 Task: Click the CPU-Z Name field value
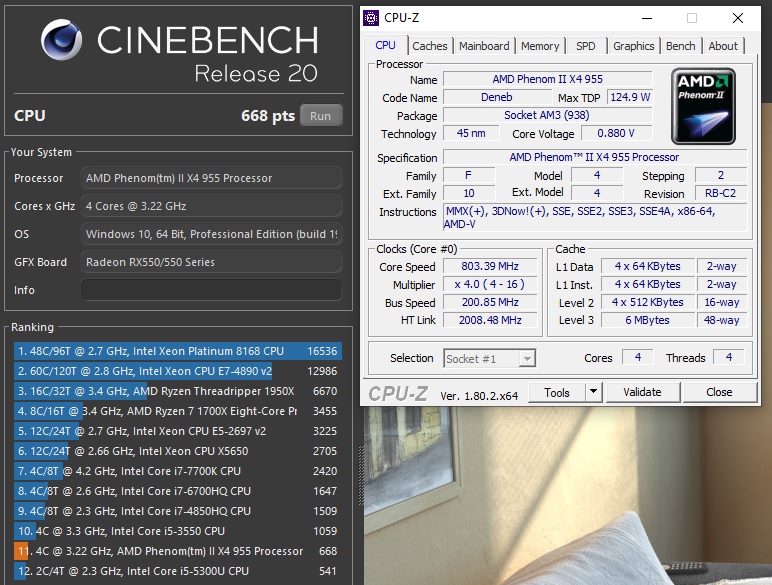(x=547, y=79)
